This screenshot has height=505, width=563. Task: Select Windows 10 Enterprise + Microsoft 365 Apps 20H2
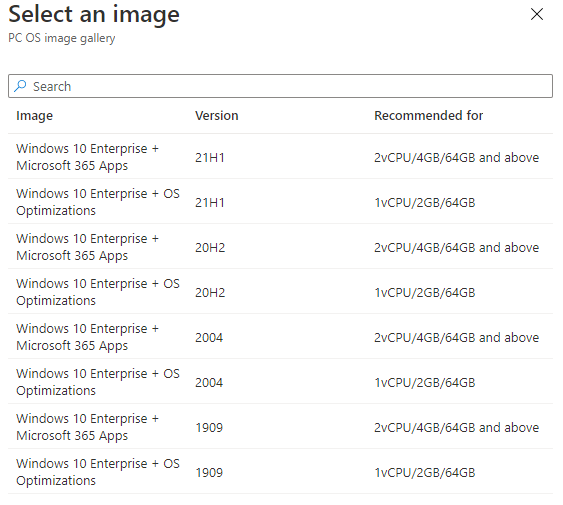tap(280, 246)
